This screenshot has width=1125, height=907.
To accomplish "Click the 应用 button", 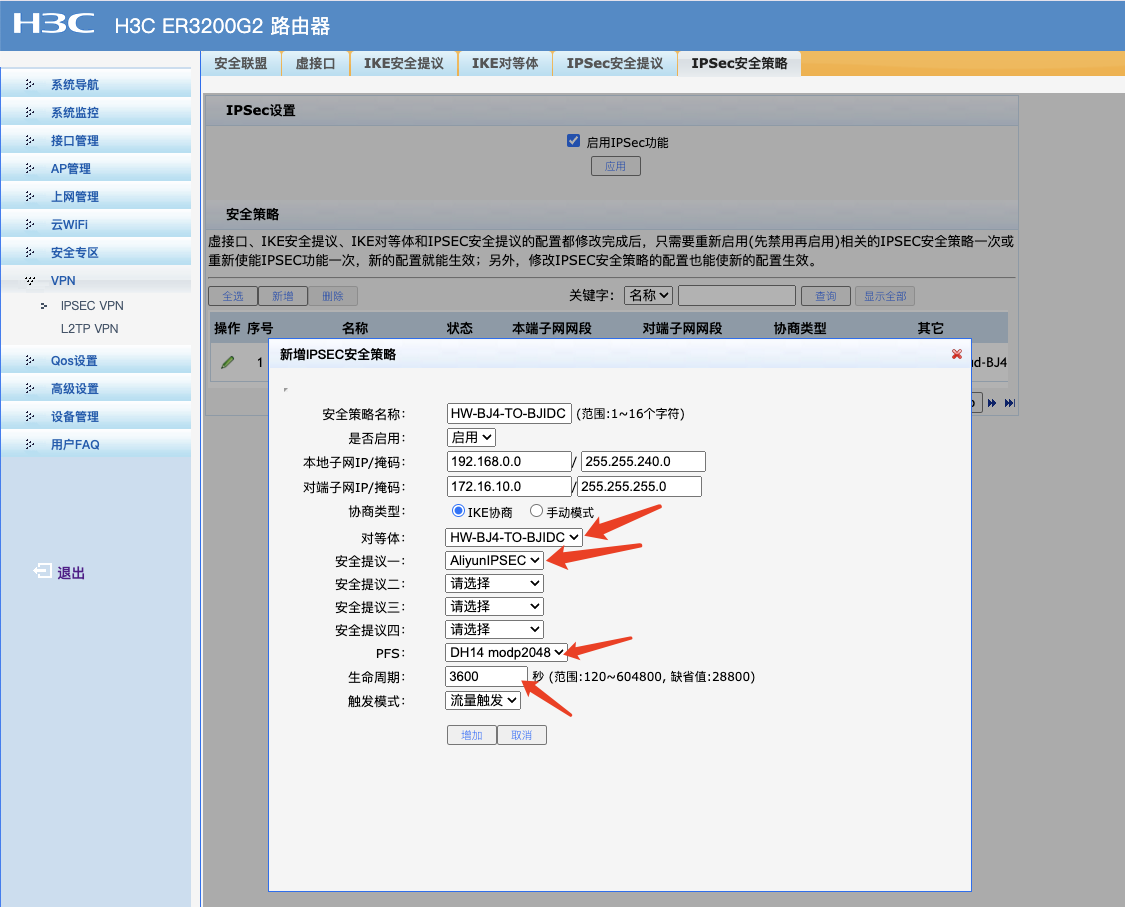I will point(616,166).
